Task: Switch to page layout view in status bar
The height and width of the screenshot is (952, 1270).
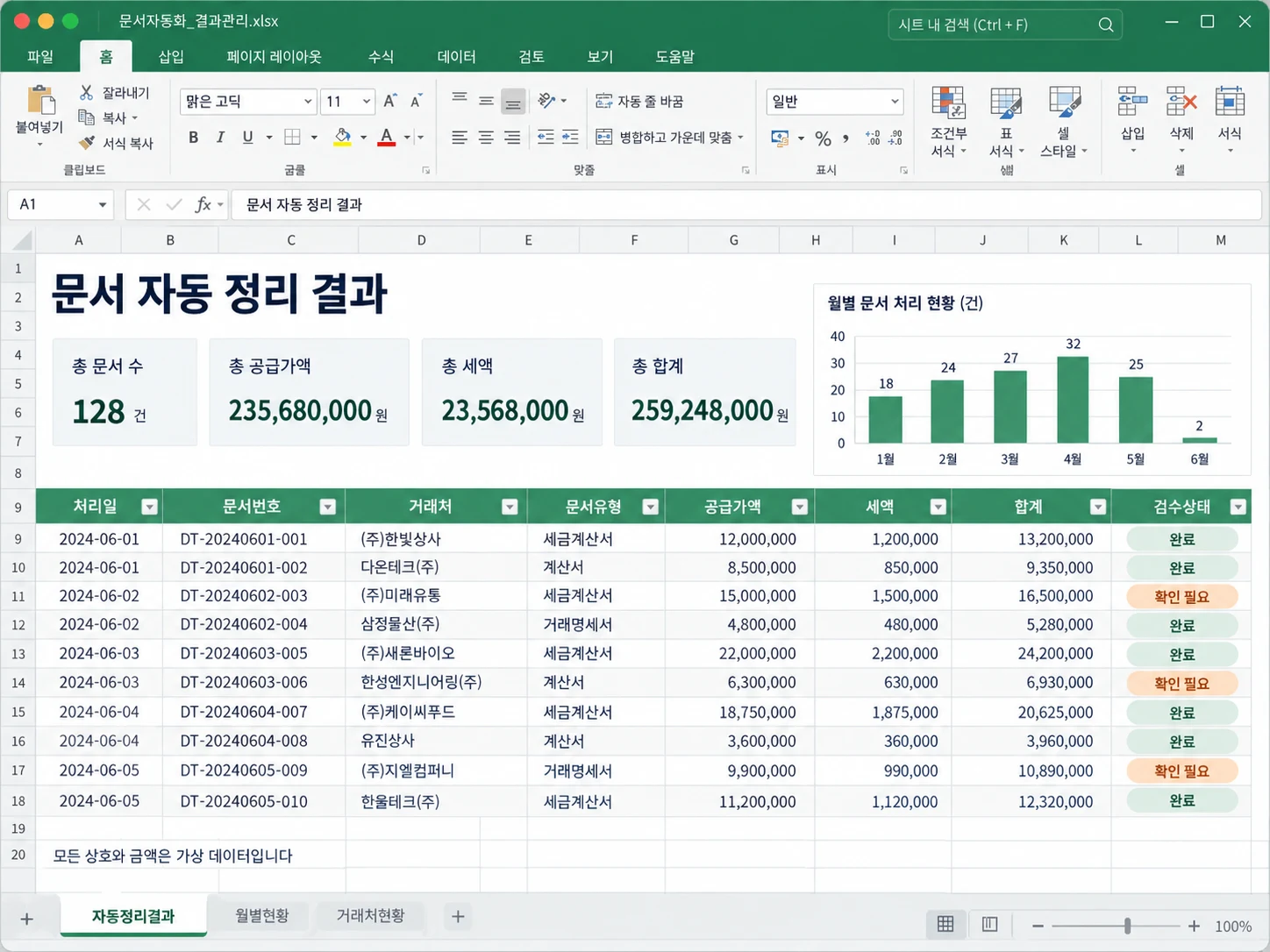Action: 989,924
